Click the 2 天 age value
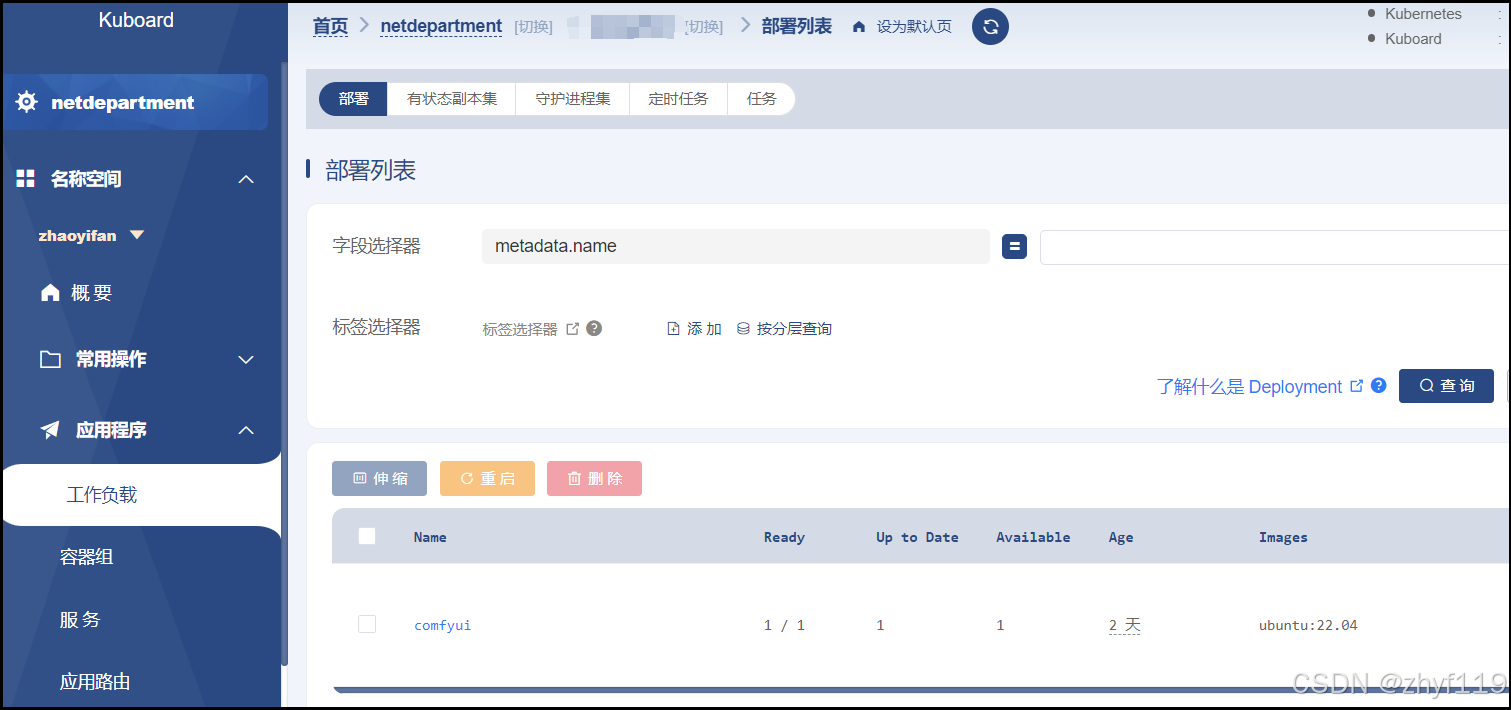Screen dimensions: 1511x710 click(x=1124, y=625)
